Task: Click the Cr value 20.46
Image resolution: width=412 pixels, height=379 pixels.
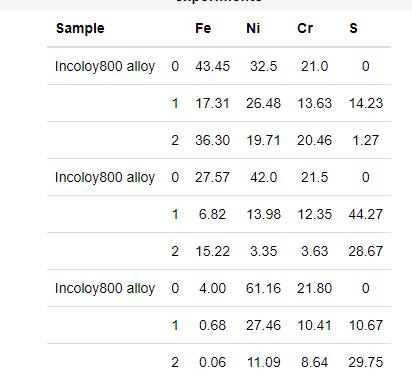Action: tap(314, 140)
